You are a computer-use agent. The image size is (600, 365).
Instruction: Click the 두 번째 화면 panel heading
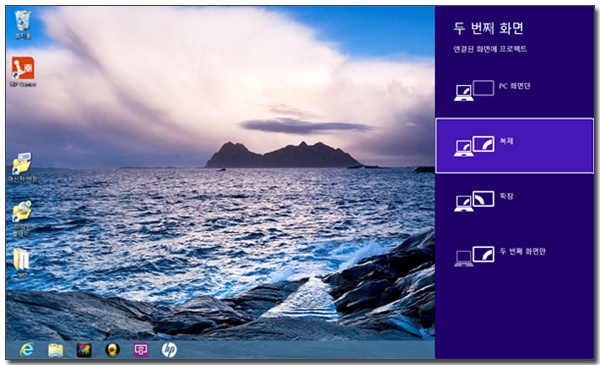click(x=488, y=28)
